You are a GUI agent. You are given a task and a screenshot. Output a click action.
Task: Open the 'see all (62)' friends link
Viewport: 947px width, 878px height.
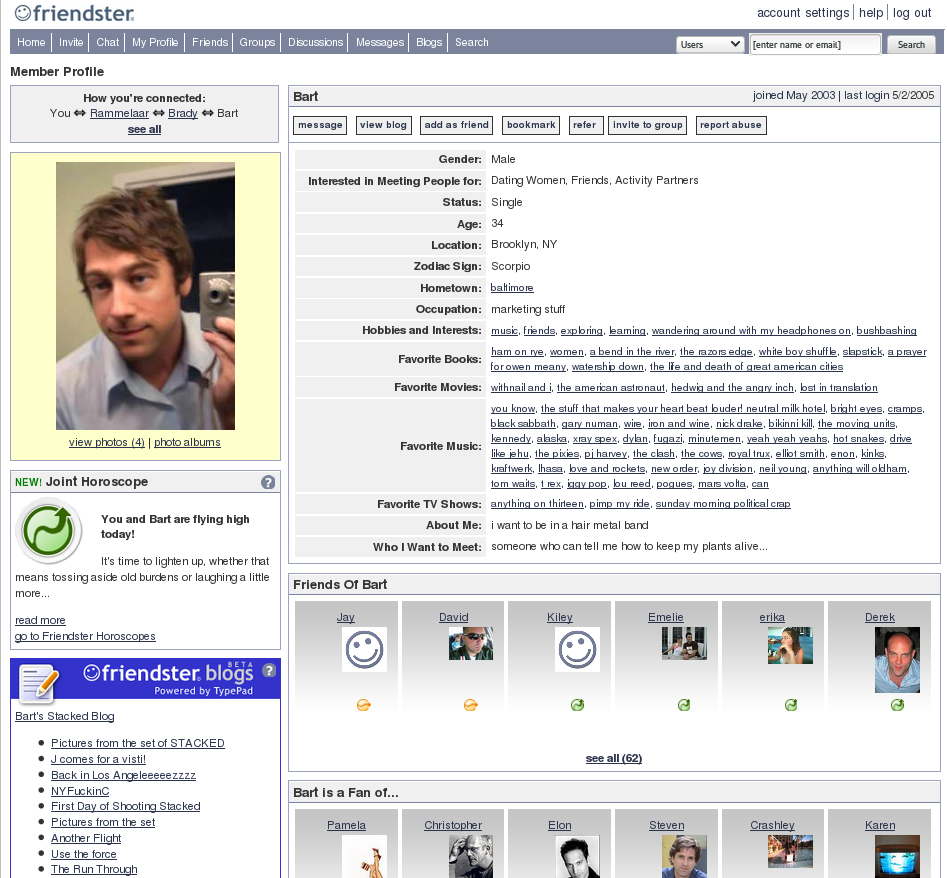613,758
